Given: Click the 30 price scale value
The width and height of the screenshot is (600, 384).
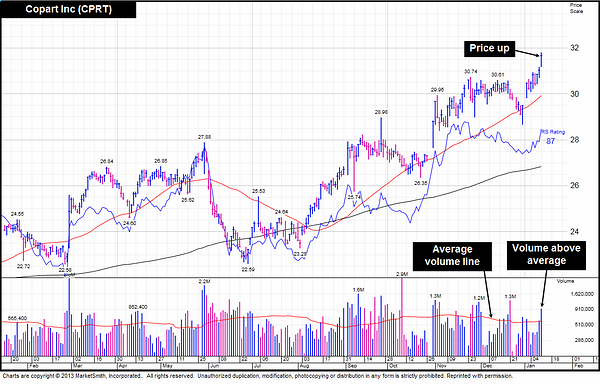Looking at the screenshot, I should (x=574, y=94).
